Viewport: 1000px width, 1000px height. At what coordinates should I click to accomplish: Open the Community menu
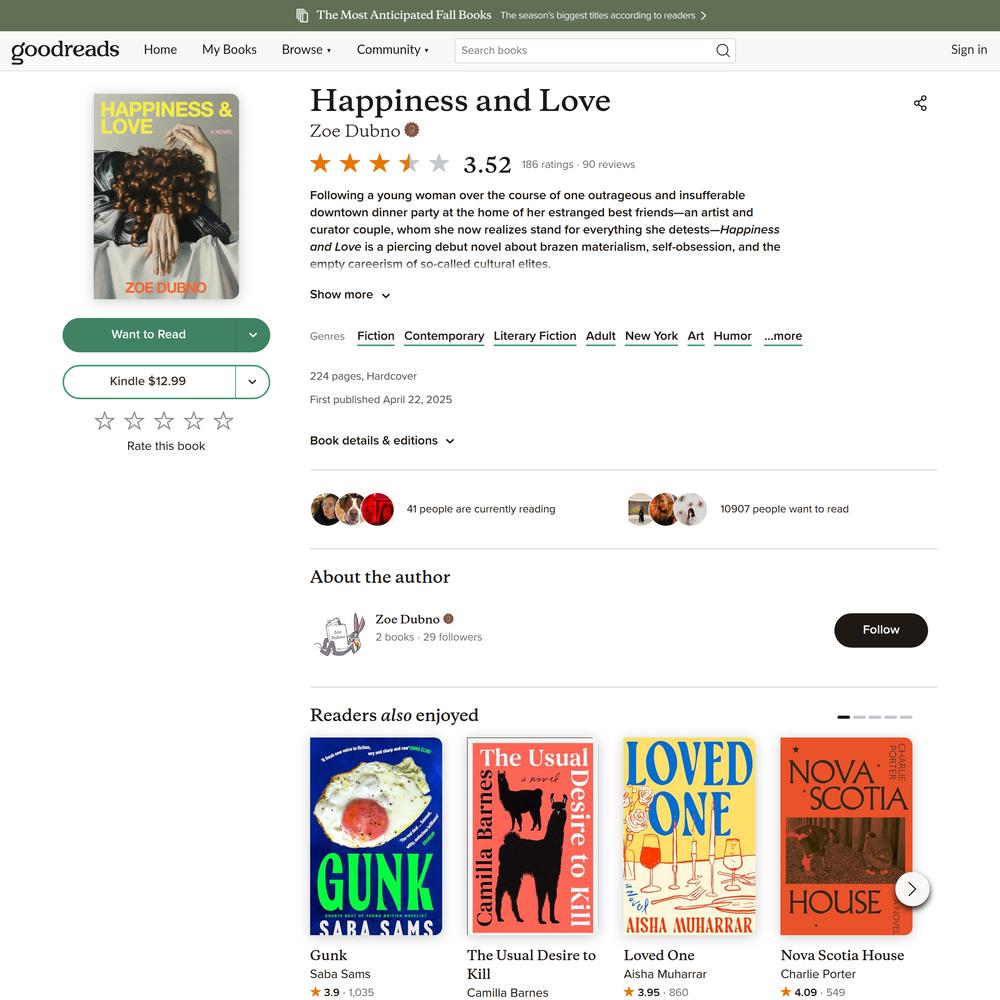pos(392,50)
